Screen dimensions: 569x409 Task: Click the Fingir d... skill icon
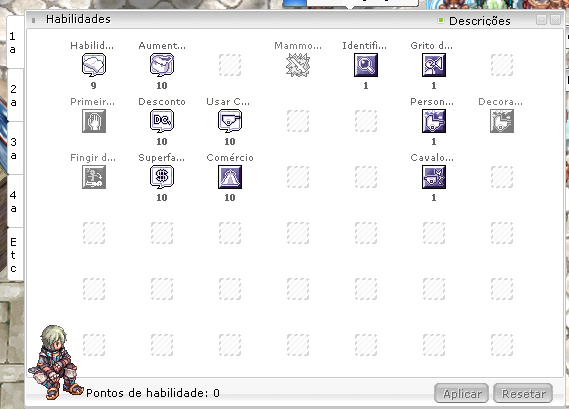tap(94, 177)
